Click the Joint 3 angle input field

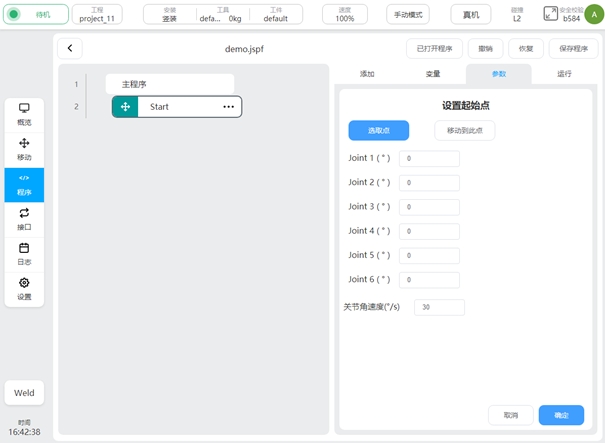(x=429, y=207)
